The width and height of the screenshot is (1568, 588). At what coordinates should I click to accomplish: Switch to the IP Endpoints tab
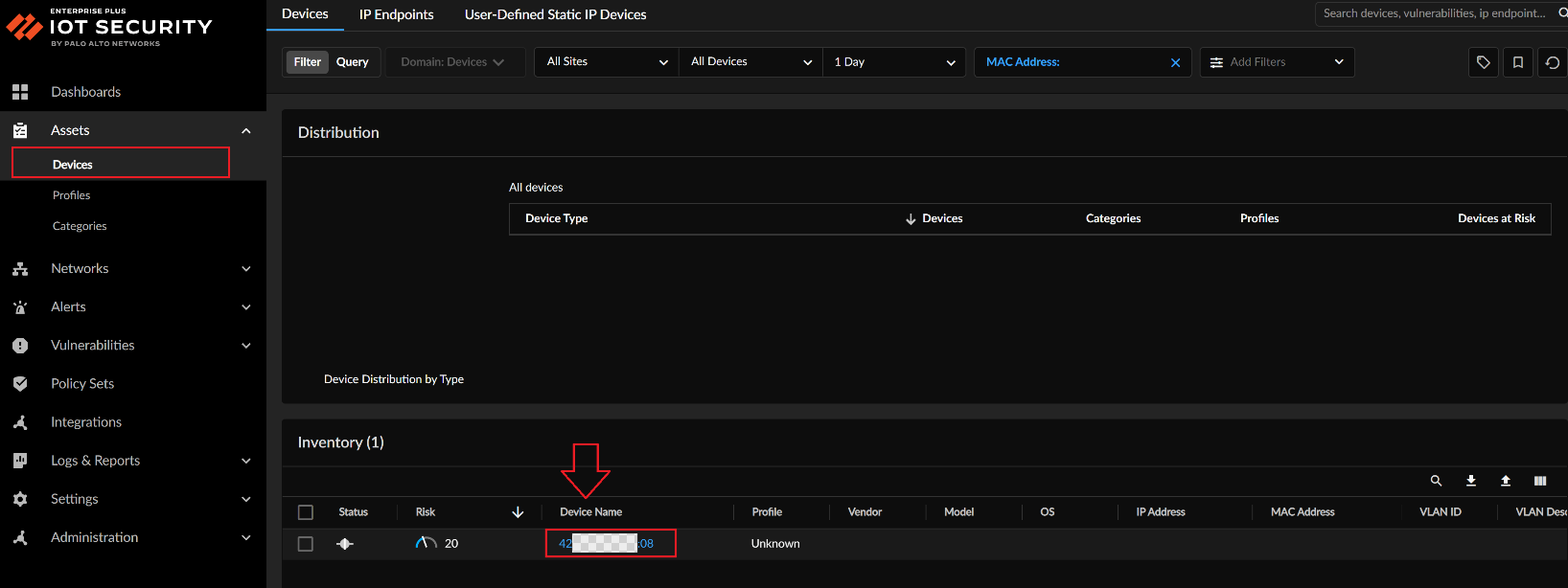396,14
